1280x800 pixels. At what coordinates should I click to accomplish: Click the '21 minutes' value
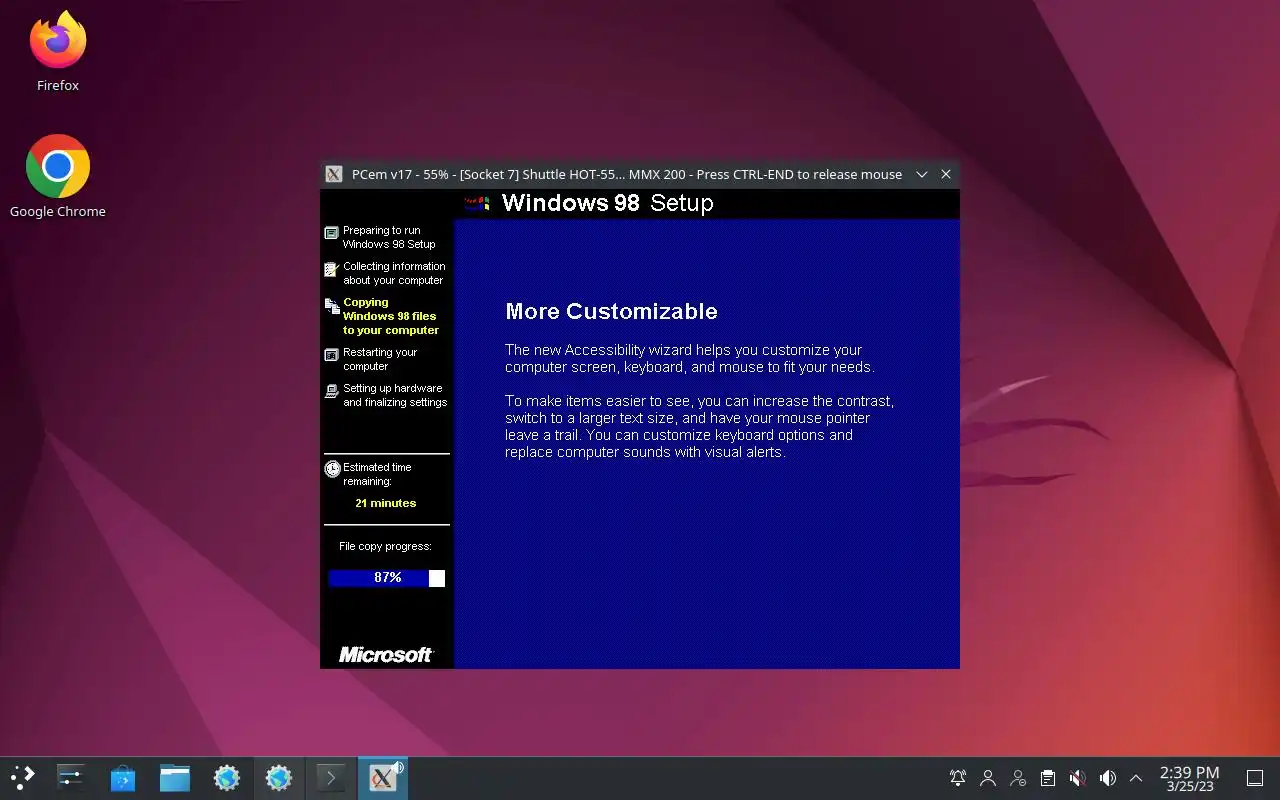[386, 503]
